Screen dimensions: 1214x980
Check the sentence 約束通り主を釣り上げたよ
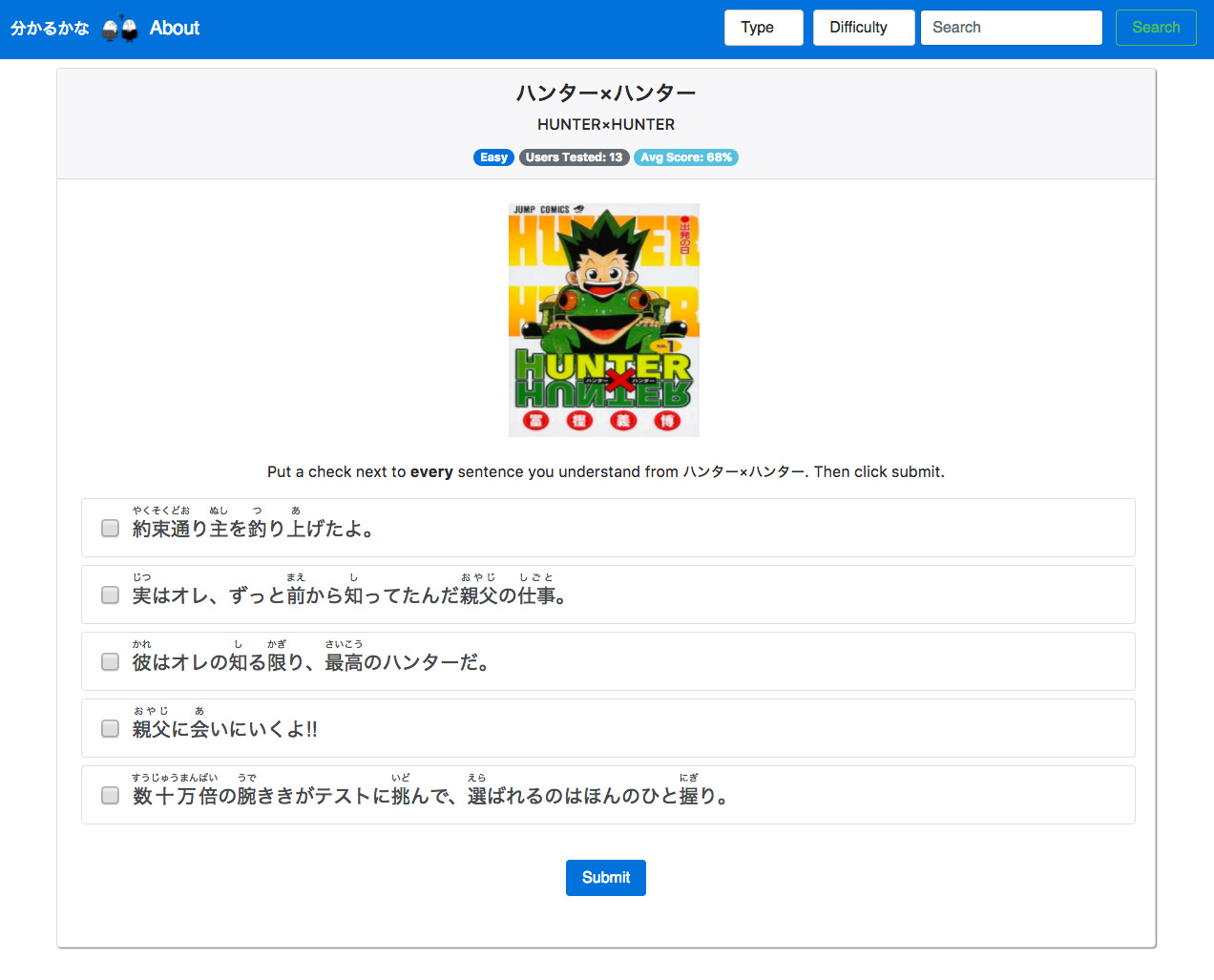[x=111, y=528]
